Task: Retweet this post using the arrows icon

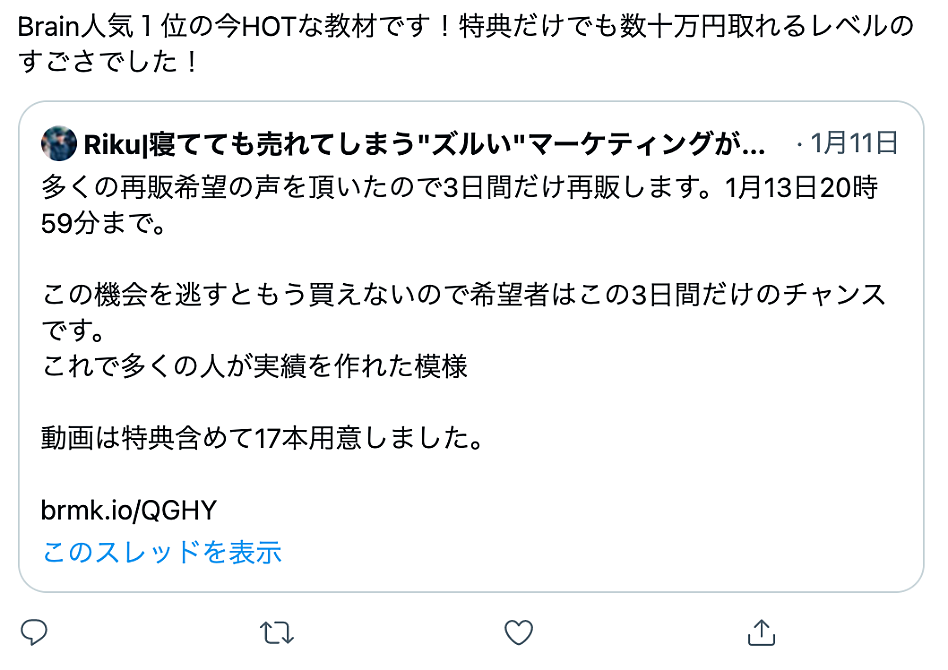Action: [x=277, y=633]
